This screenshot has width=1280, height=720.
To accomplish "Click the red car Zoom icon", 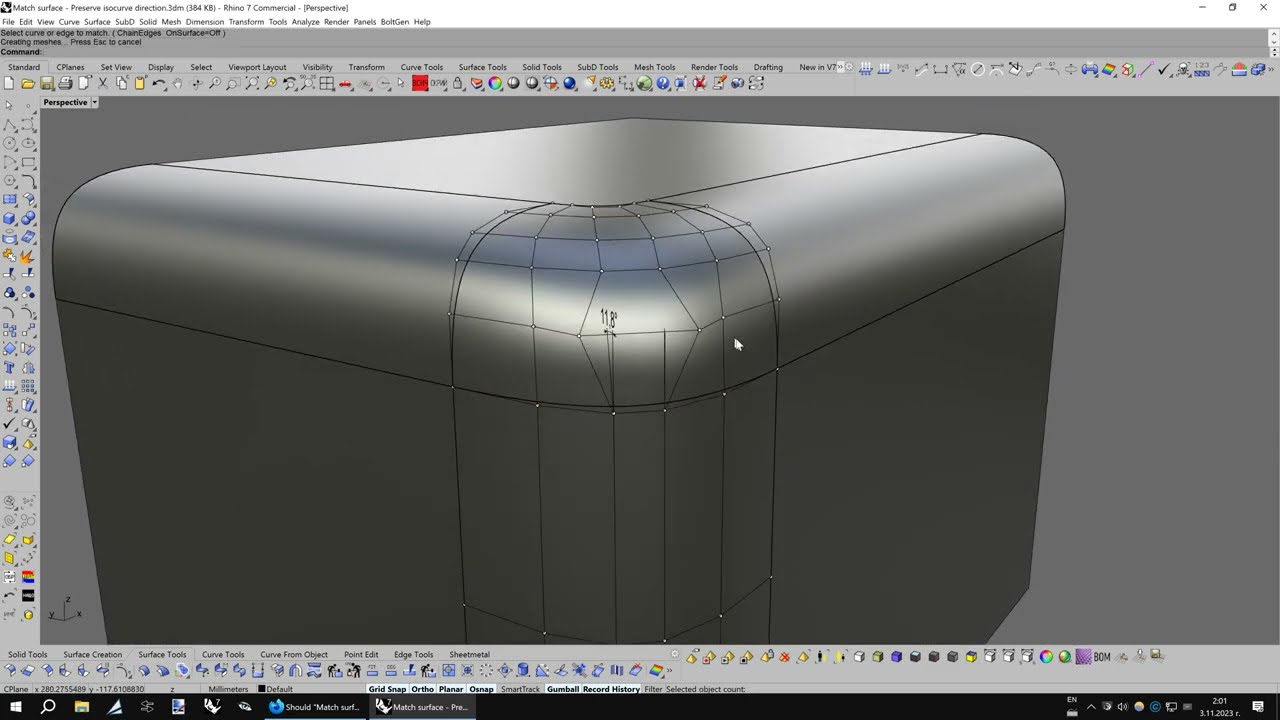I will tap(345, 84).
